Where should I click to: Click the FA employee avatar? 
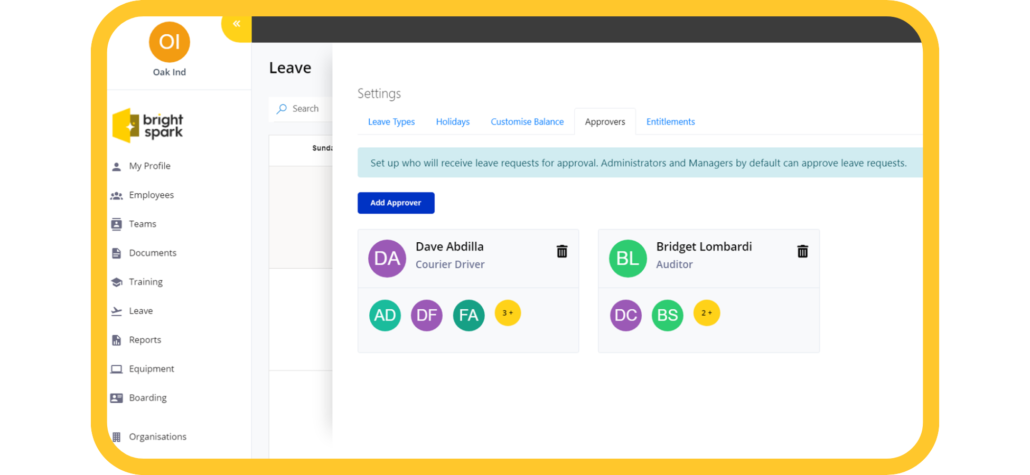click(x=469, y=315)
